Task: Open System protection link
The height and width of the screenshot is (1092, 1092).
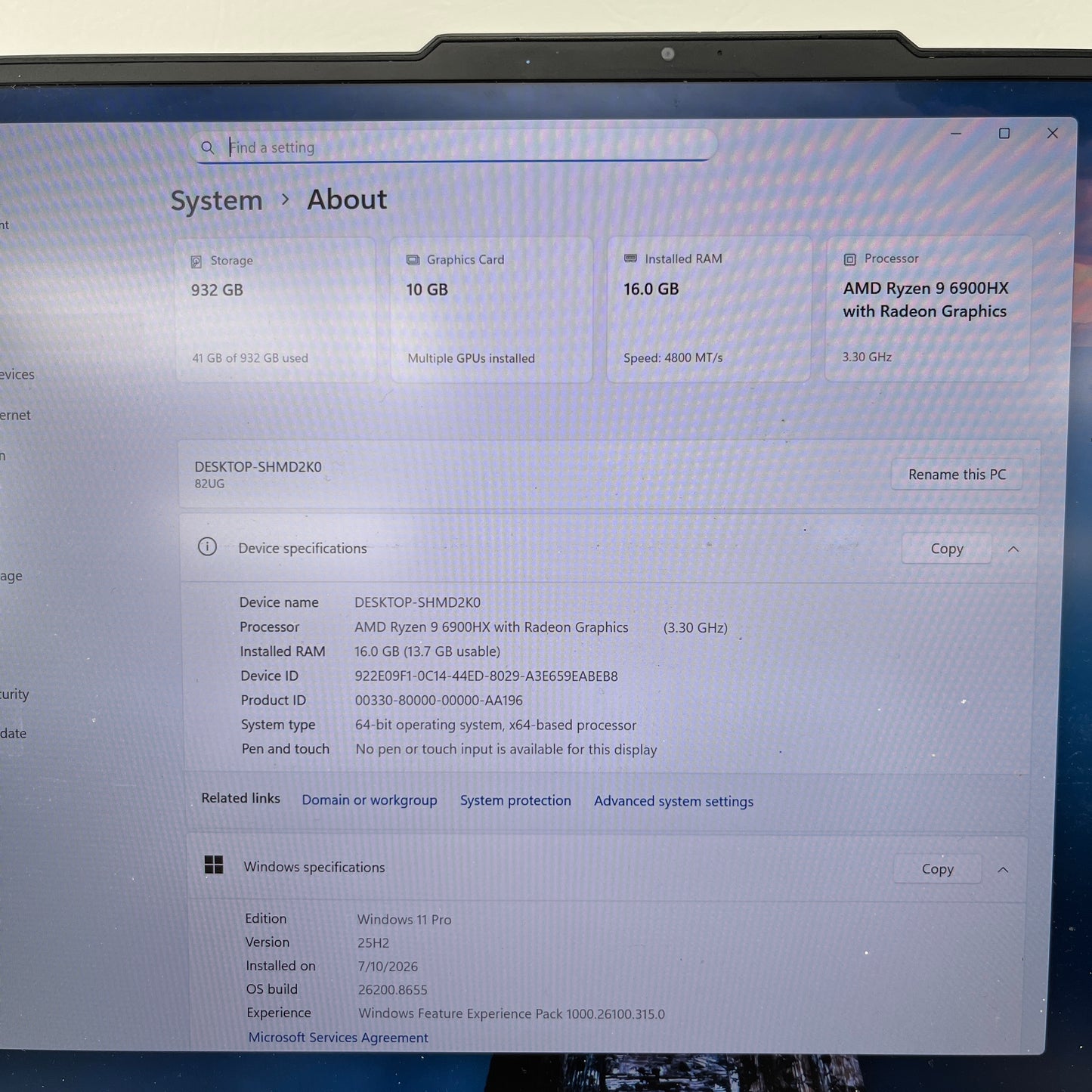Action: 515,800
